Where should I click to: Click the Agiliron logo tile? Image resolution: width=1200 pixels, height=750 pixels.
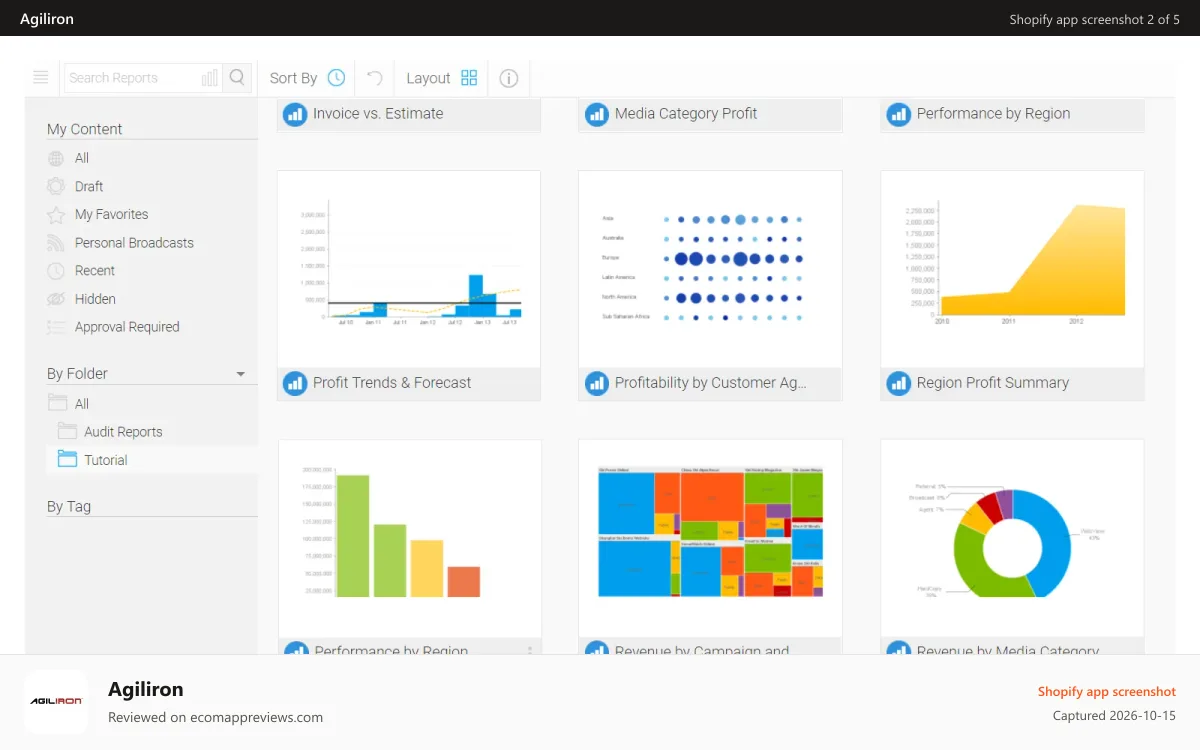(x=56, y=702)
